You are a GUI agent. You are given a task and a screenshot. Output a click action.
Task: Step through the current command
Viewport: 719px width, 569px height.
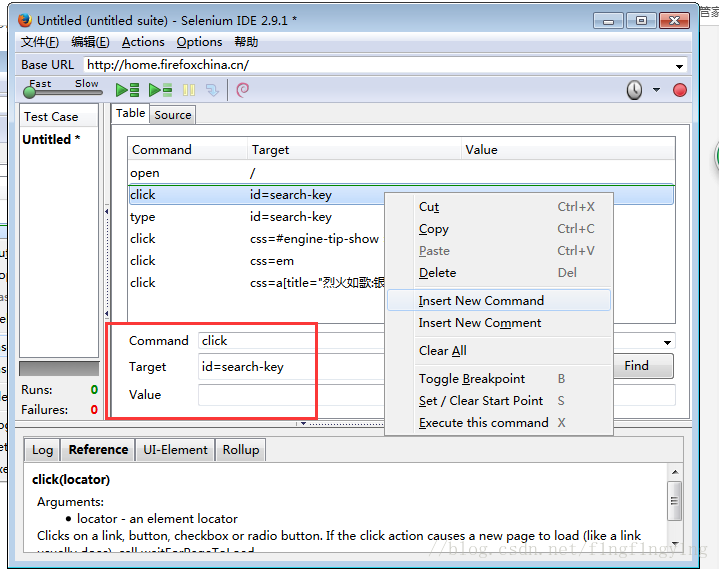pyautogui.click(x=212, y=90)
